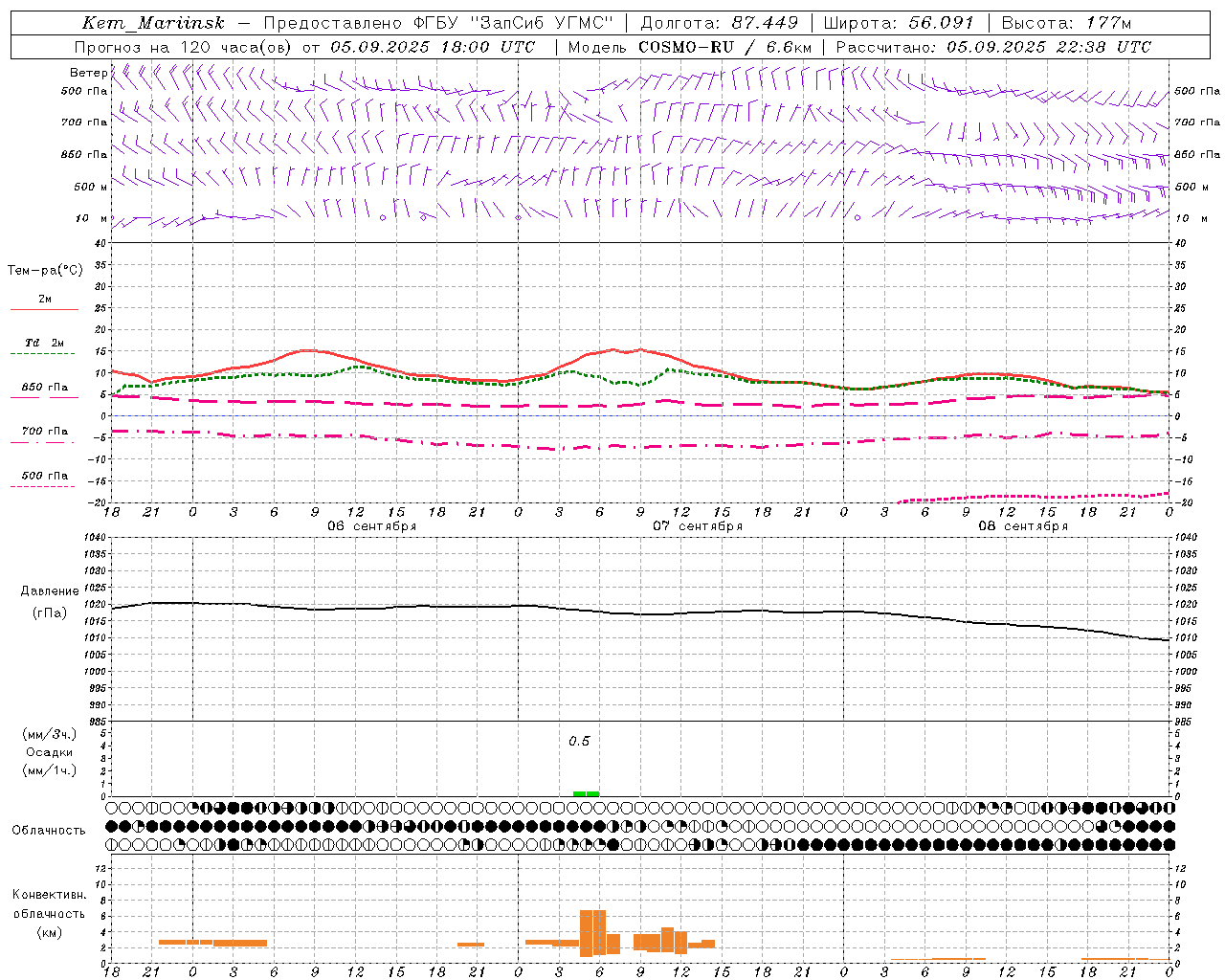
Task: Click the Ветер panel label
Action: point(88,73)
